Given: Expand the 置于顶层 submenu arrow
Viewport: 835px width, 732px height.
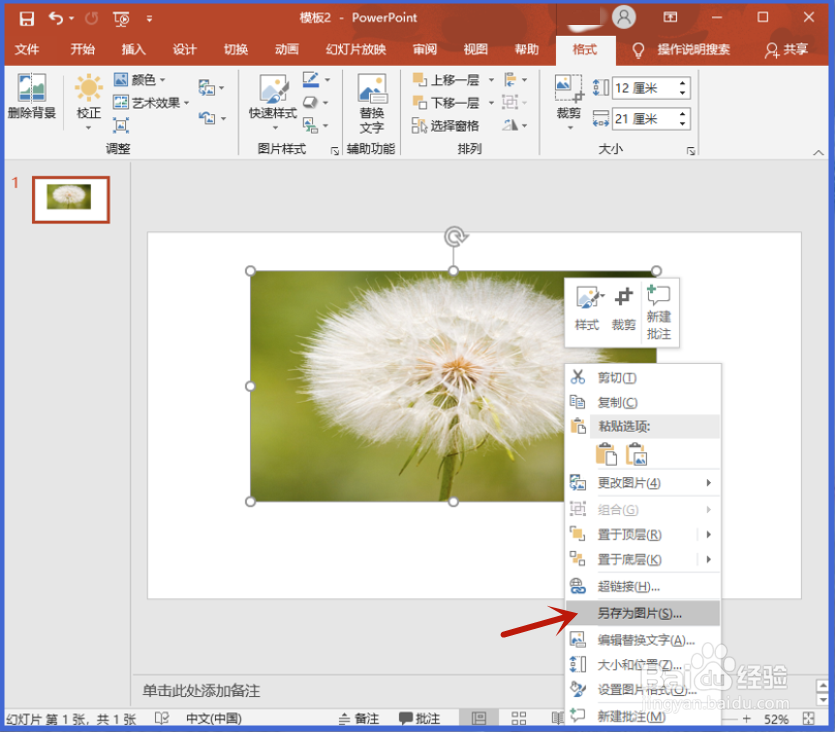Looking at the screenshot, I should [709, 534].
